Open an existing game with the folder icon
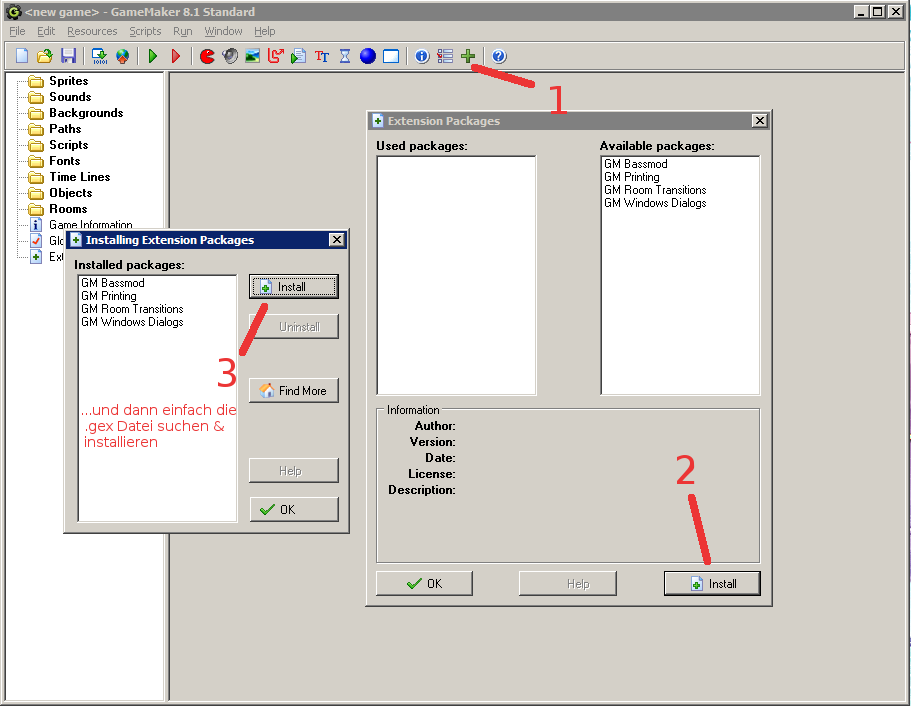 click(x=45, y=56)
